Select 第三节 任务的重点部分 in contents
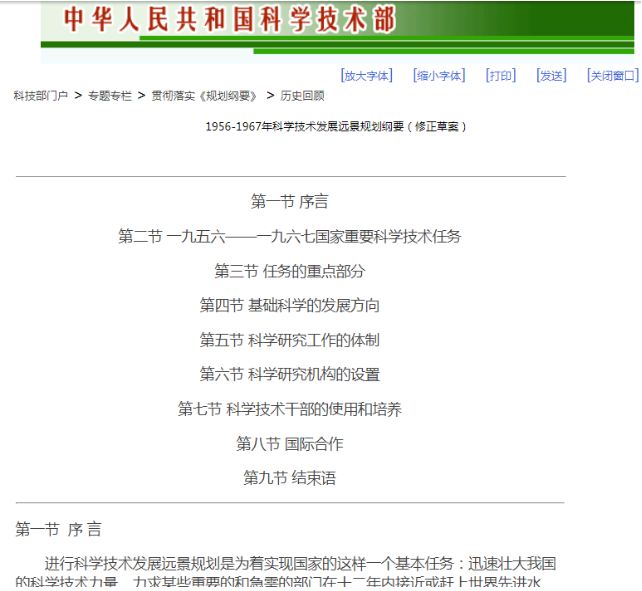This screenshot has height=591, width=642. (290, 271)
